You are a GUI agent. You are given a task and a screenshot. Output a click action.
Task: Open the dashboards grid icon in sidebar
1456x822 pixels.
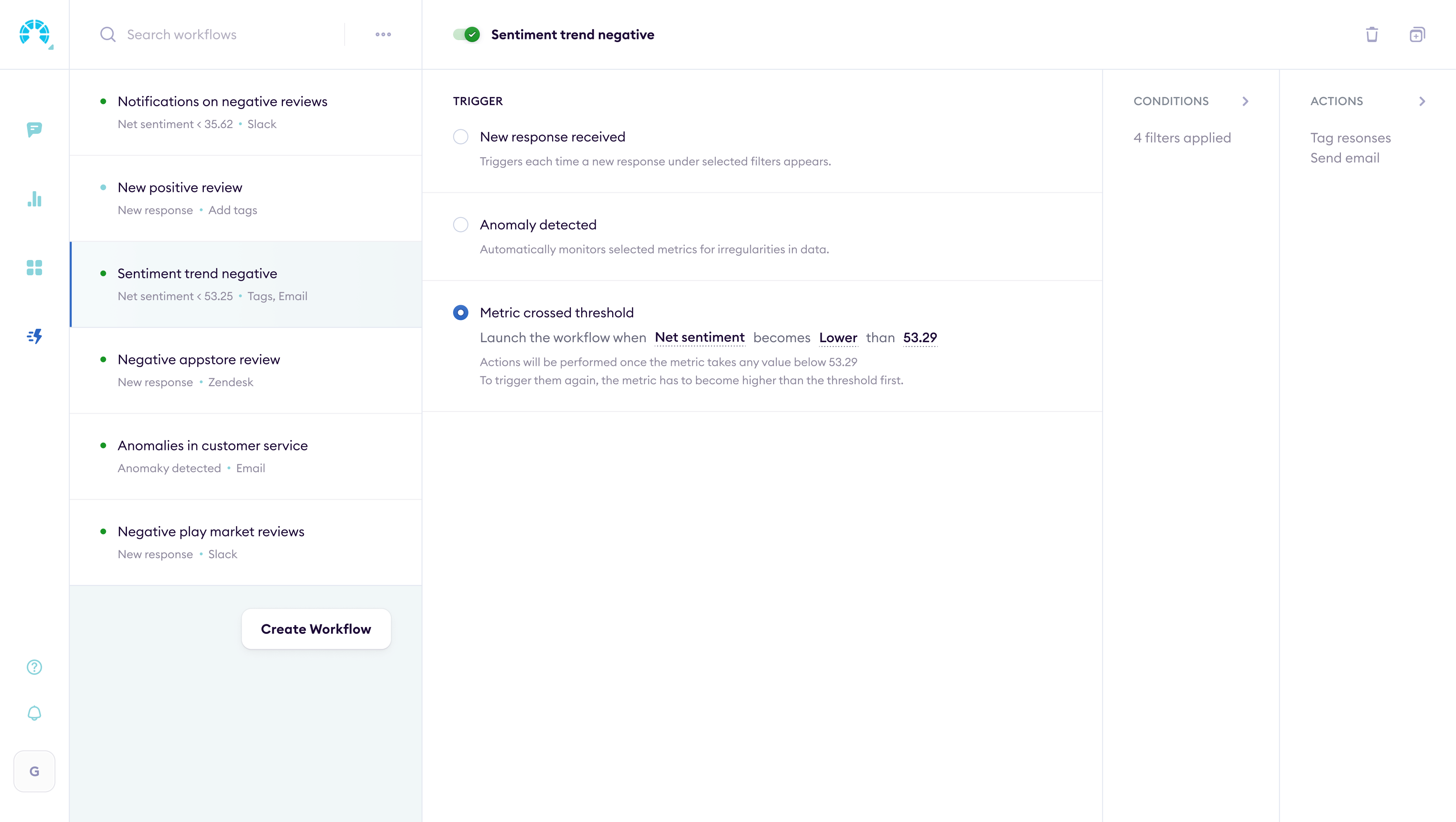pos(34,267)
